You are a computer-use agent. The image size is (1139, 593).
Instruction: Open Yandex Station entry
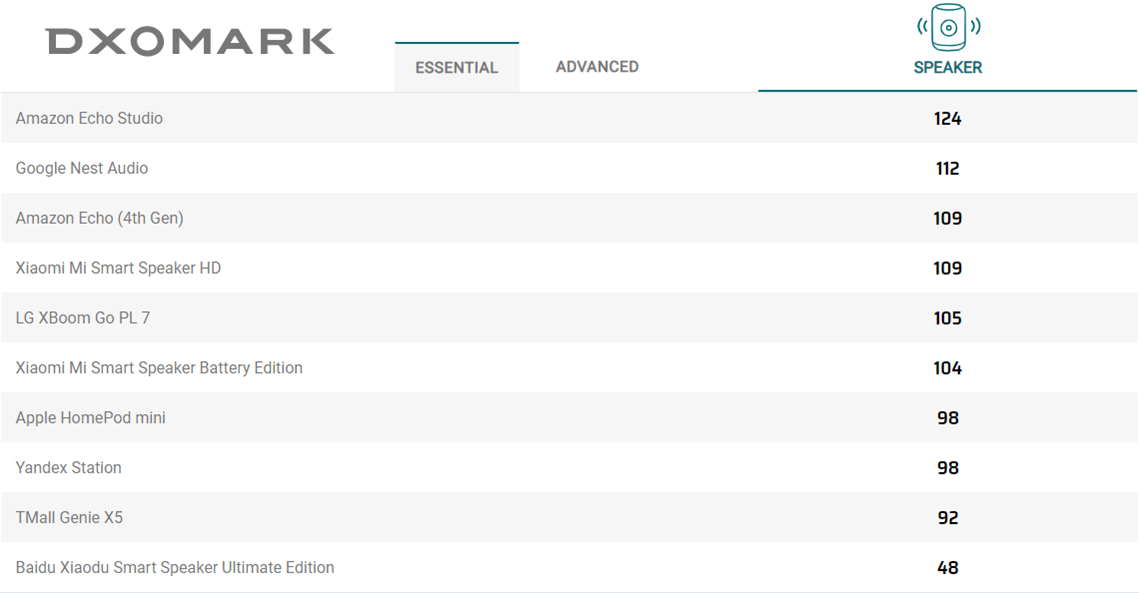(x=69, y=467)
